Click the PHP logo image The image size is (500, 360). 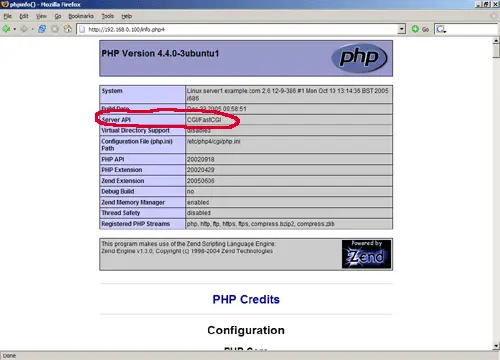click(359, 58)
